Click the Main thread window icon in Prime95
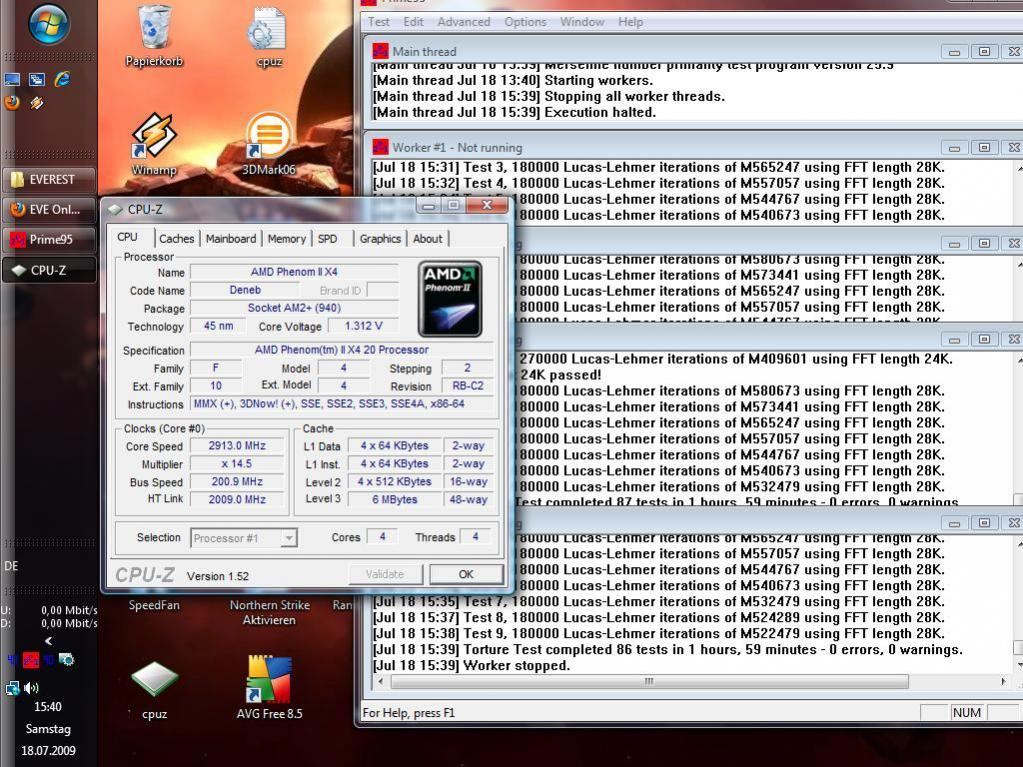 click(x=380, y=51)
